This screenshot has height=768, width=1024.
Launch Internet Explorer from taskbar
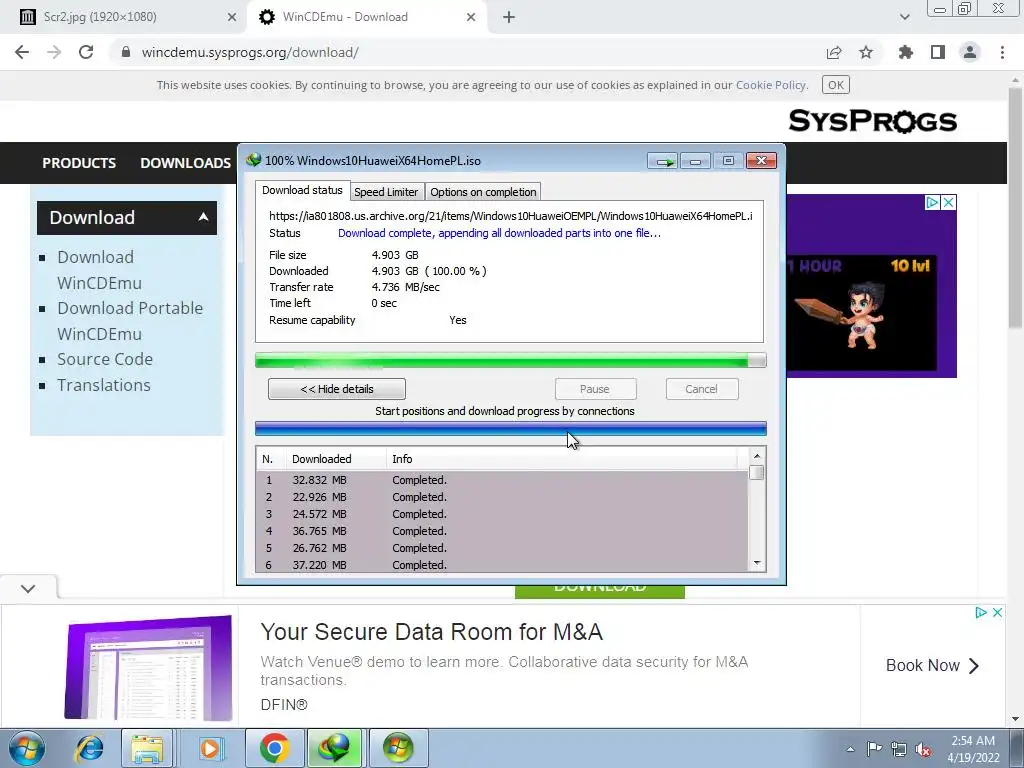point(89,748)
